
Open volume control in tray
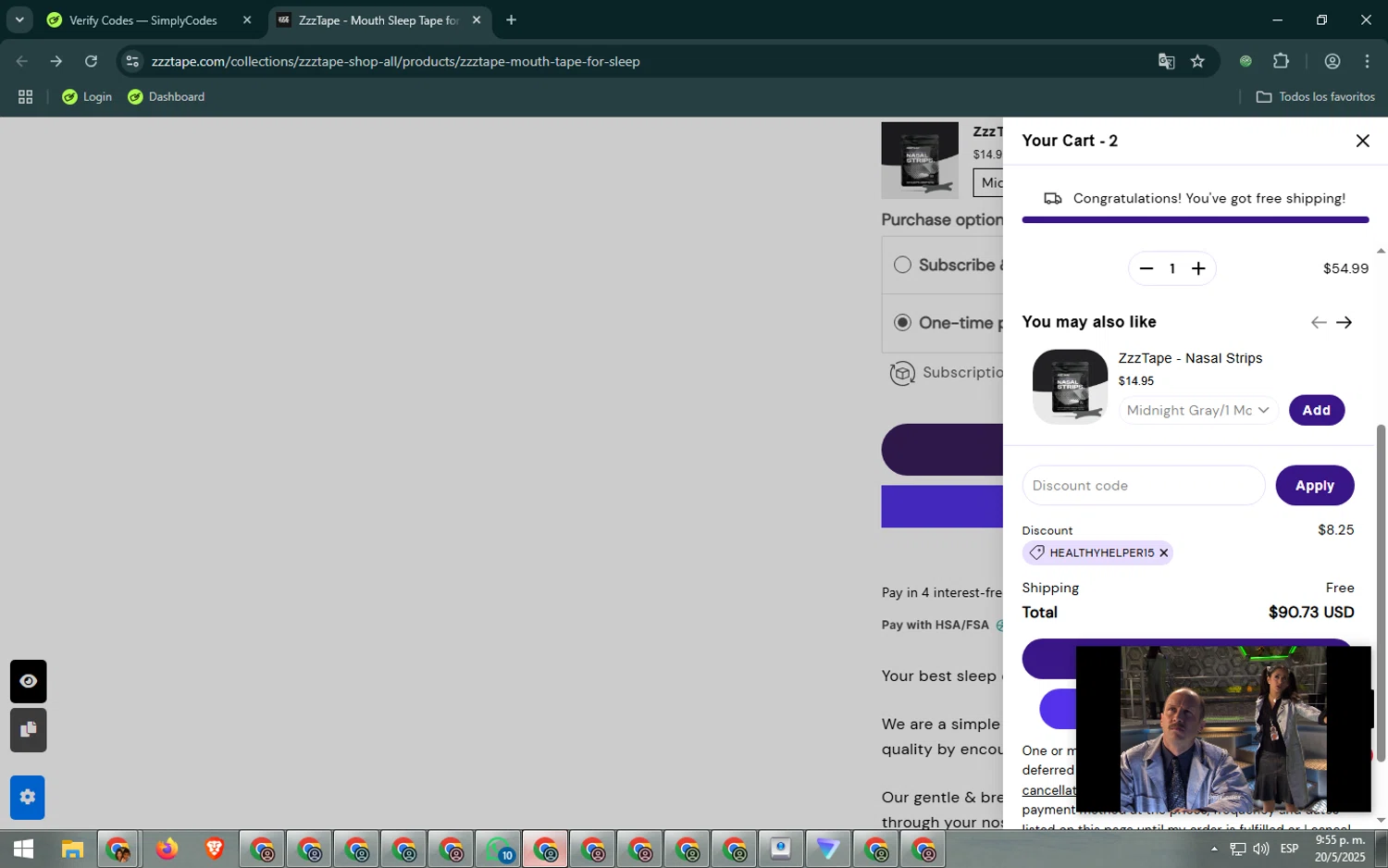pyautogui.click(x=1260, y=849)
